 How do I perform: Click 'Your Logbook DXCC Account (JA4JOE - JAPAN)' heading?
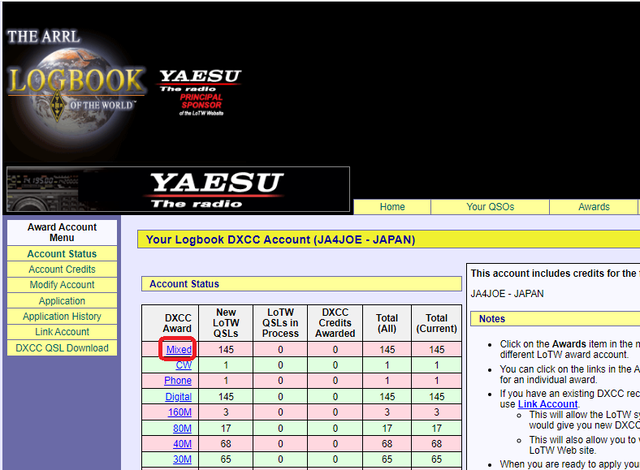(x=389, y=239)
